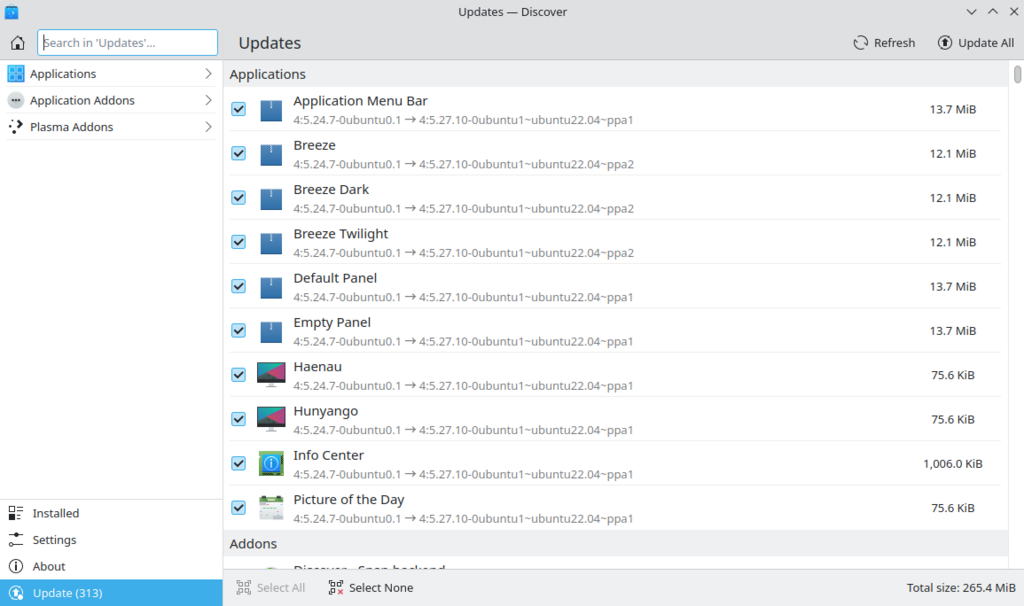
Task: Focus the Search in 'Updates' field
Action: point(128,43)
